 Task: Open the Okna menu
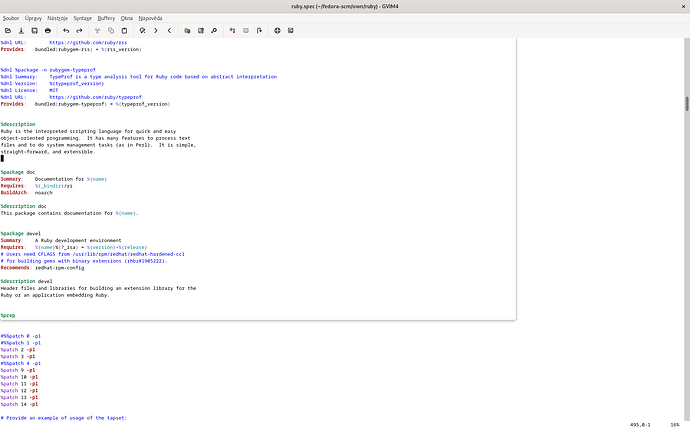point(127,18)
